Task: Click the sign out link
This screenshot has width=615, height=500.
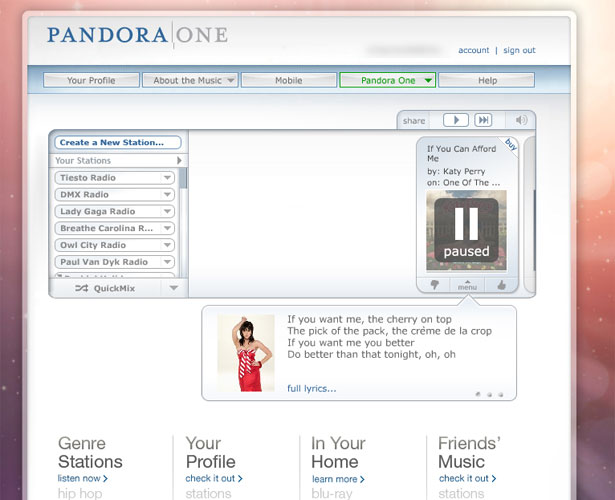Action: click(x=519, y=50)
